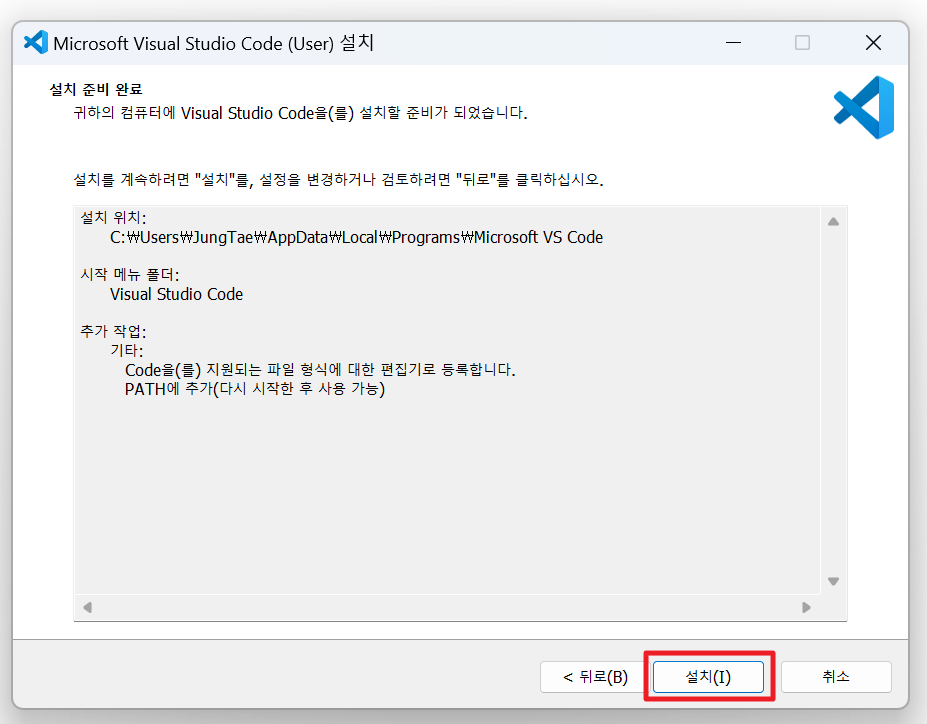Cancel setup with the 취소 button
Image resolution: width=927 pixels, height=724 pixels.
(x=836, y=677)
